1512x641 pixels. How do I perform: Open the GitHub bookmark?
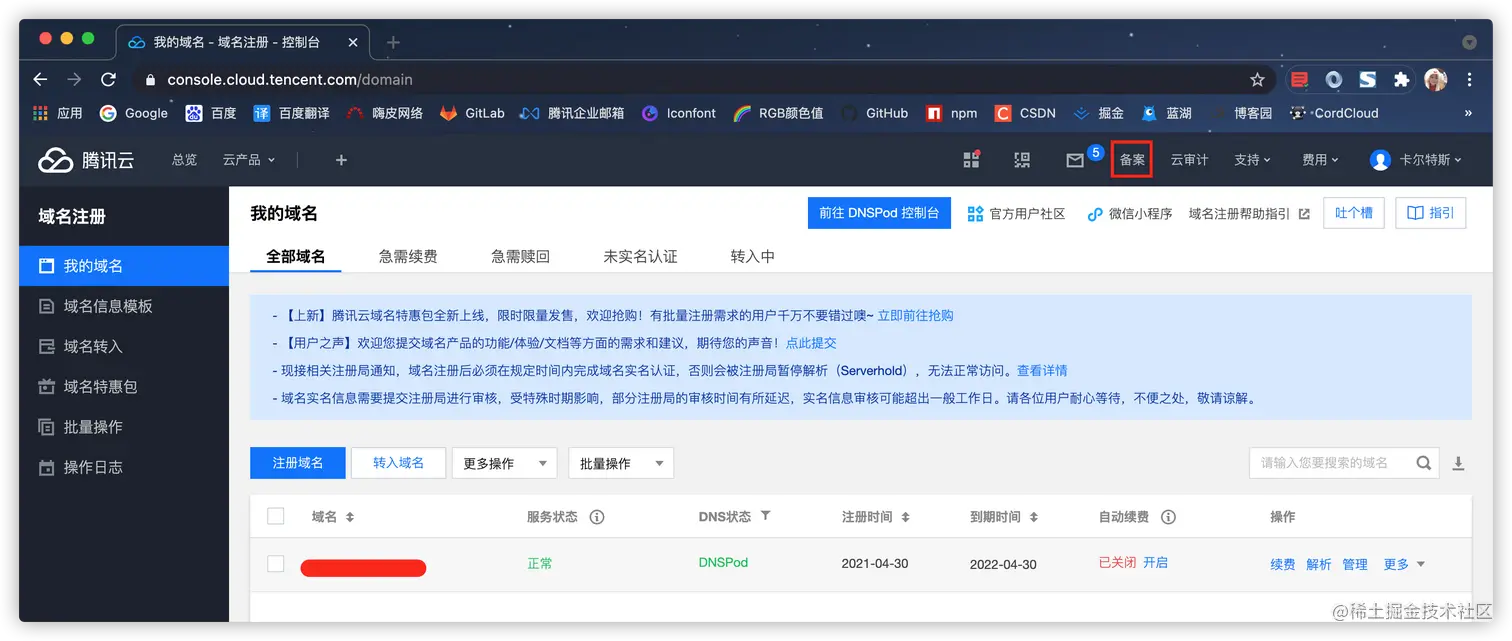[x=874, y=113]
